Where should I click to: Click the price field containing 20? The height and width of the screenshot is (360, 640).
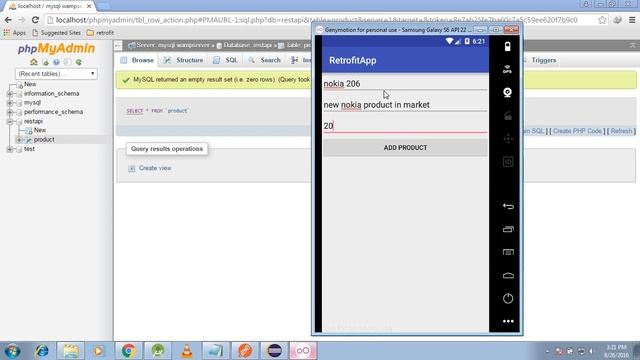405,126
